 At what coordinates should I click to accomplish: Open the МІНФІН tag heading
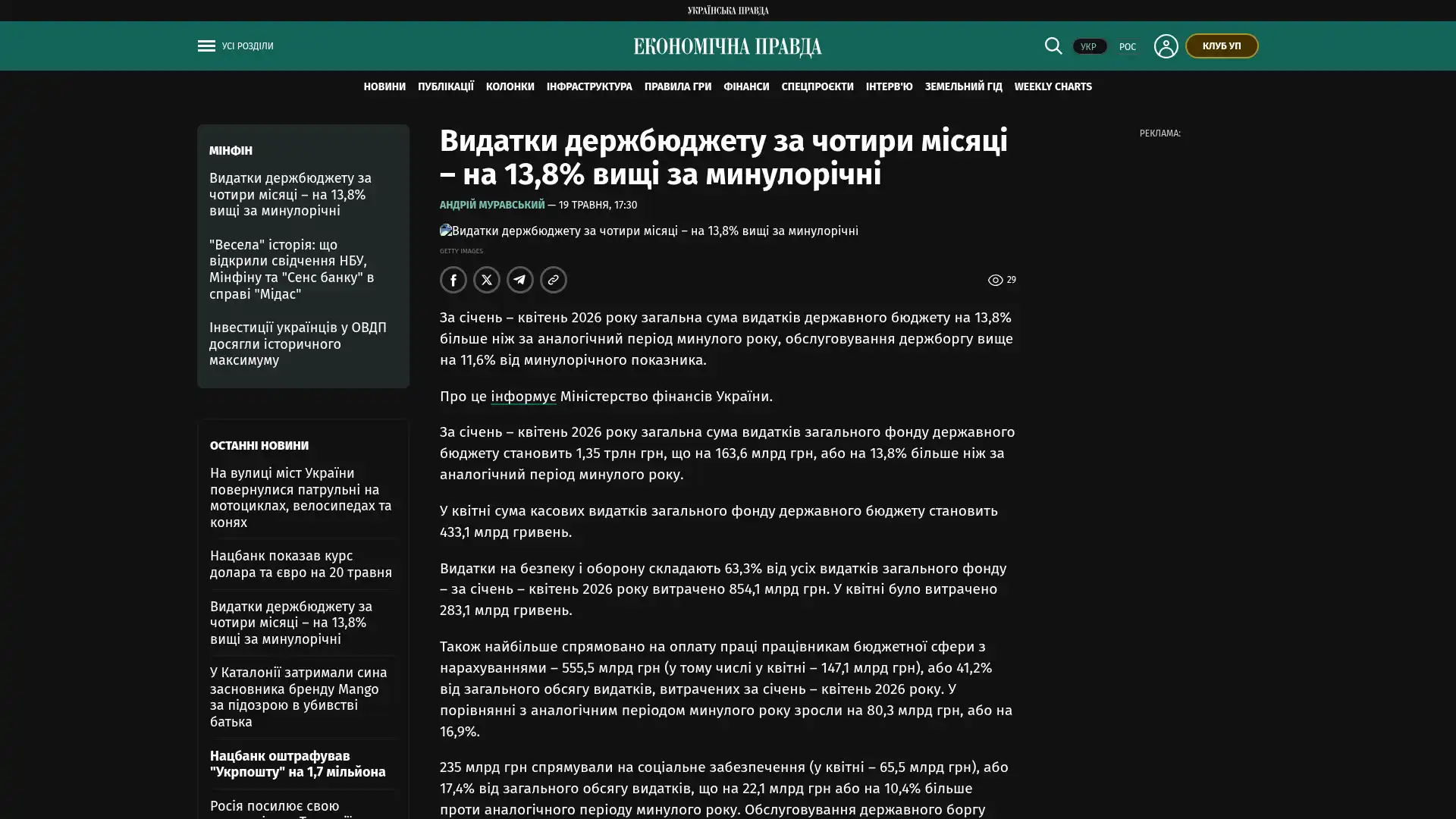[231, 151]
